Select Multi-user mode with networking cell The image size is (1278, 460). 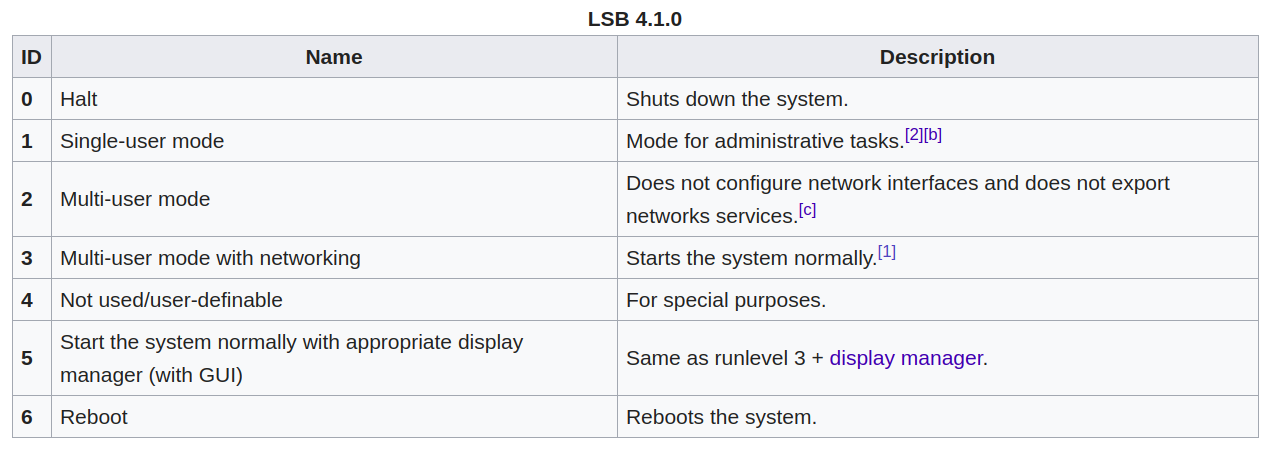[334, 258]
